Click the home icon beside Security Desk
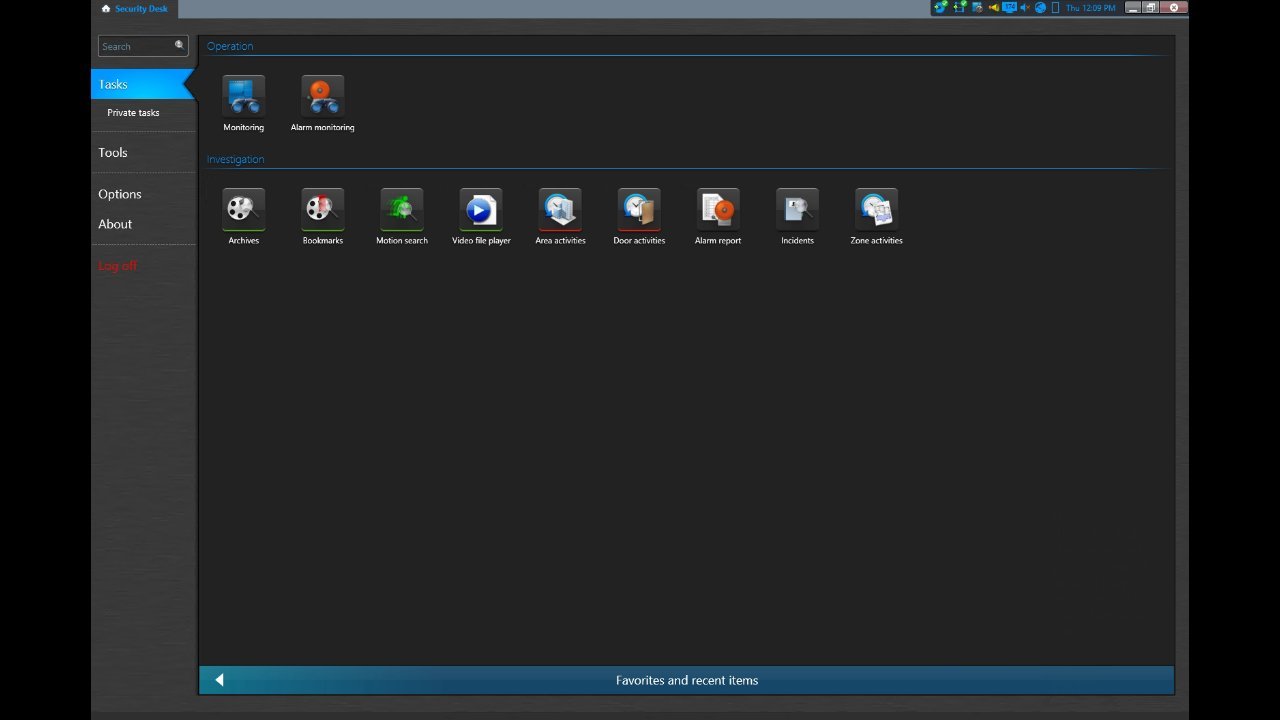 click(x=106, y=8)
